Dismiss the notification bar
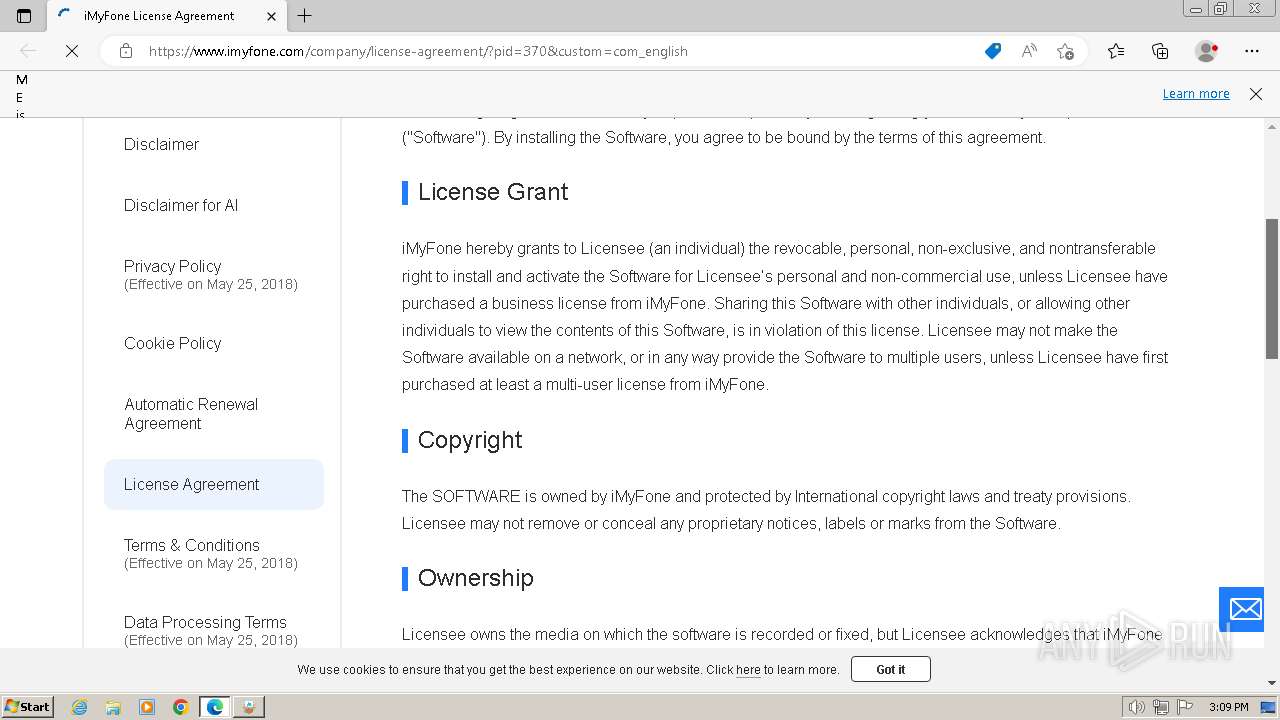 point(1256,94)
